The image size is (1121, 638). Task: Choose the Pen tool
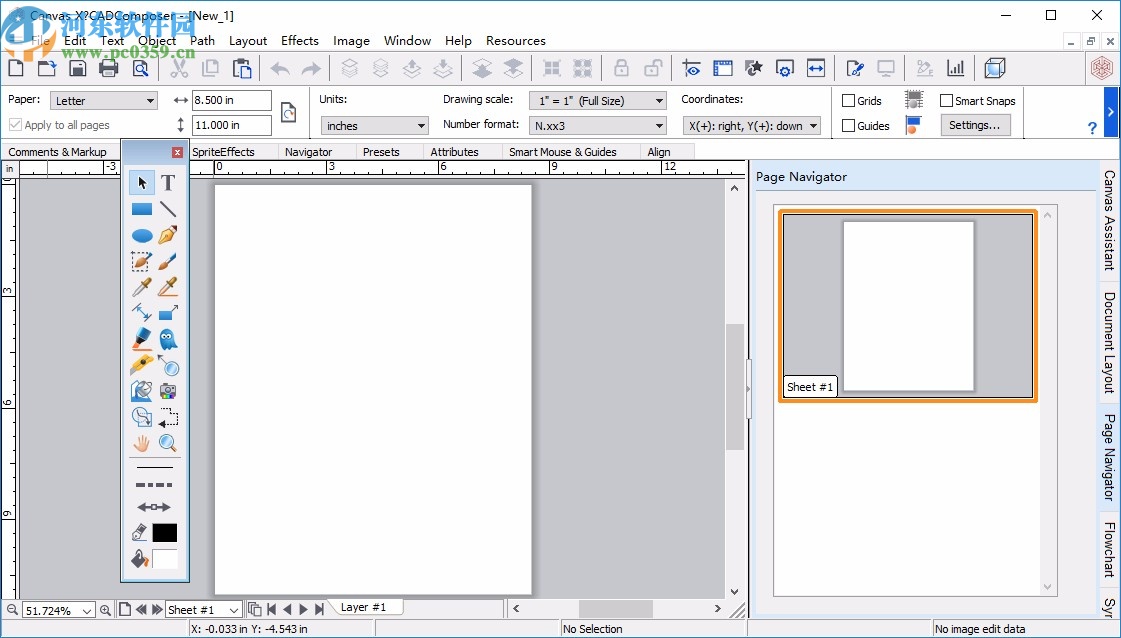(168, 235)
